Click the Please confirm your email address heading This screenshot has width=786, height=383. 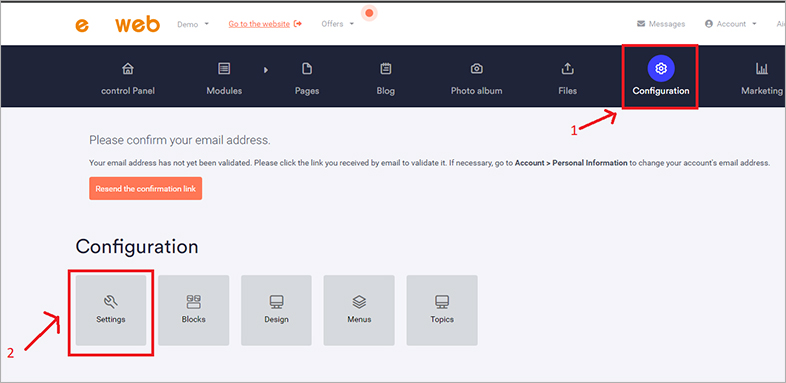[179, 140]
